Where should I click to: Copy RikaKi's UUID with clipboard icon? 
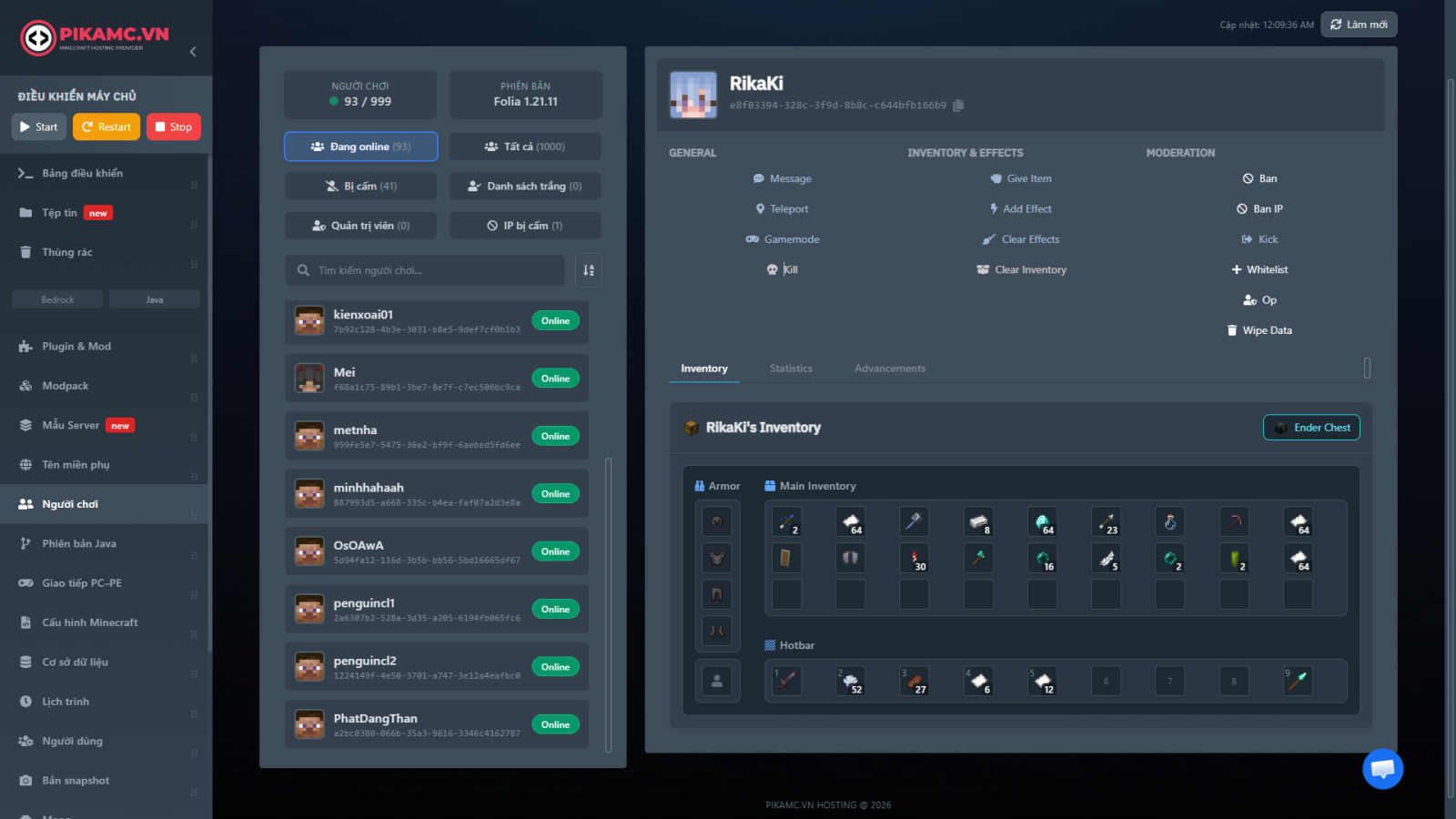958,106
